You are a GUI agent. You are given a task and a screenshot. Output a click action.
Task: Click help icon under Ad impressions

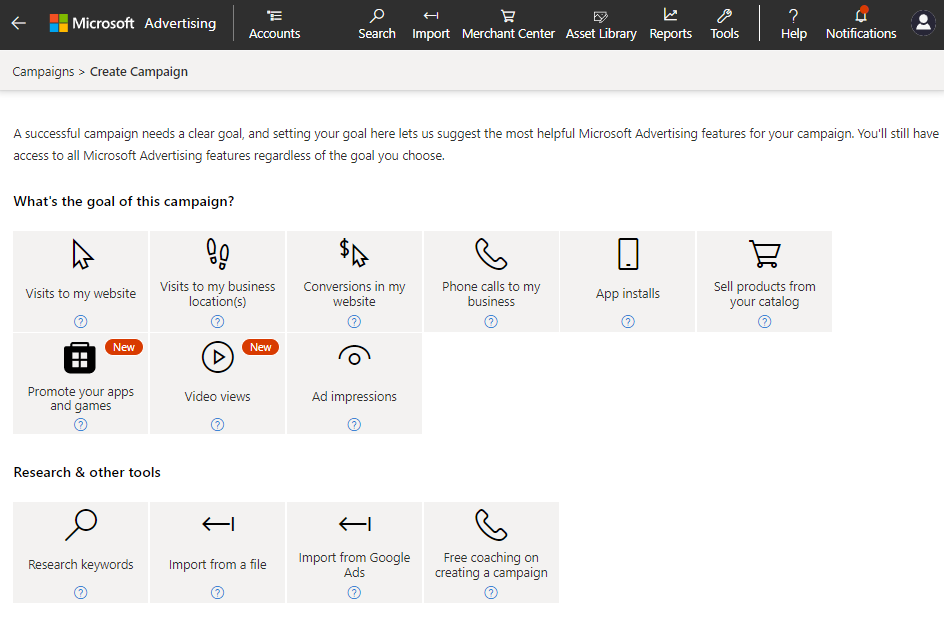354,425
